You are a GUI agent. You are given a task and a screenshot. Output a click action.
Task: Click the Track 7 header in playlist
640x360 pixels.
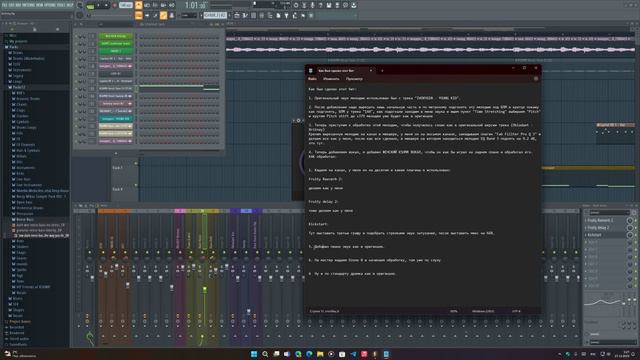[124, 167]
